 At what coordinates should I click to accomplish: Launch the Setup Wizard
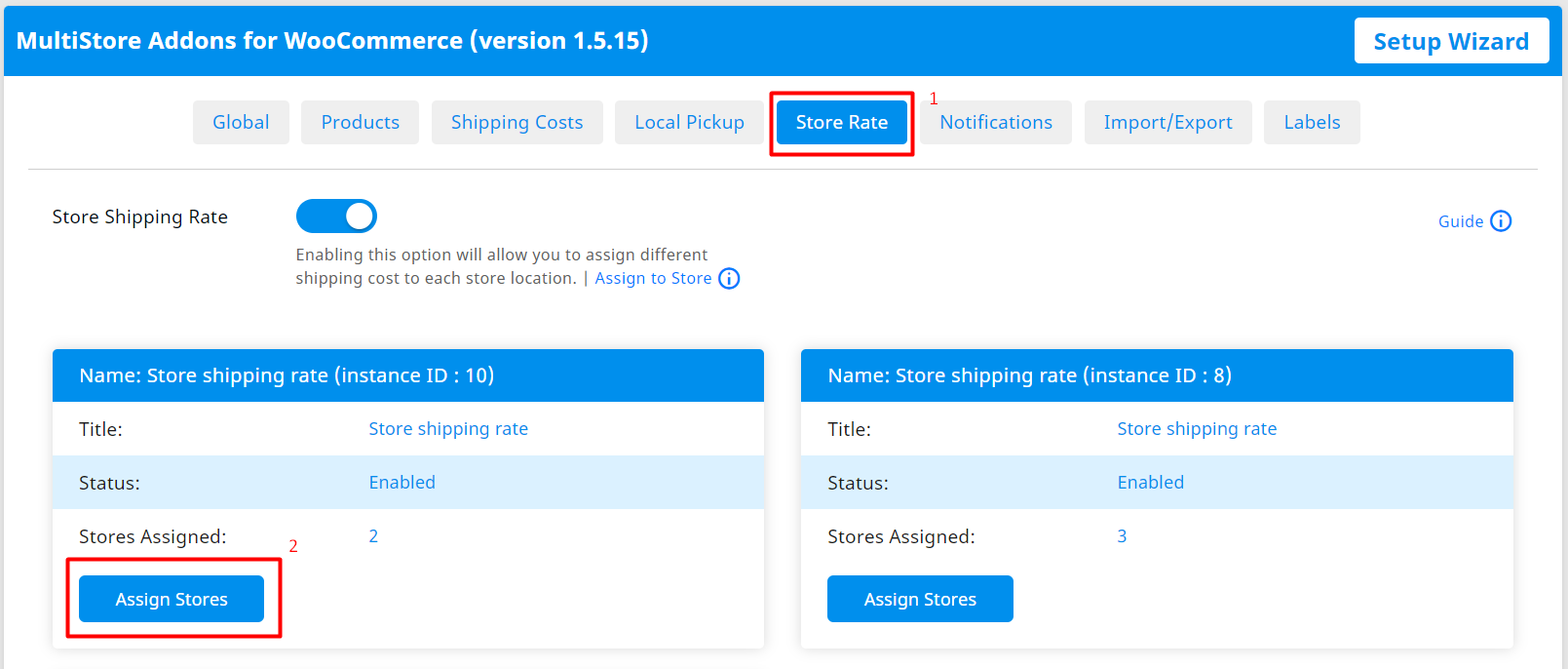pyautogui.click(x=1451, y=41)
